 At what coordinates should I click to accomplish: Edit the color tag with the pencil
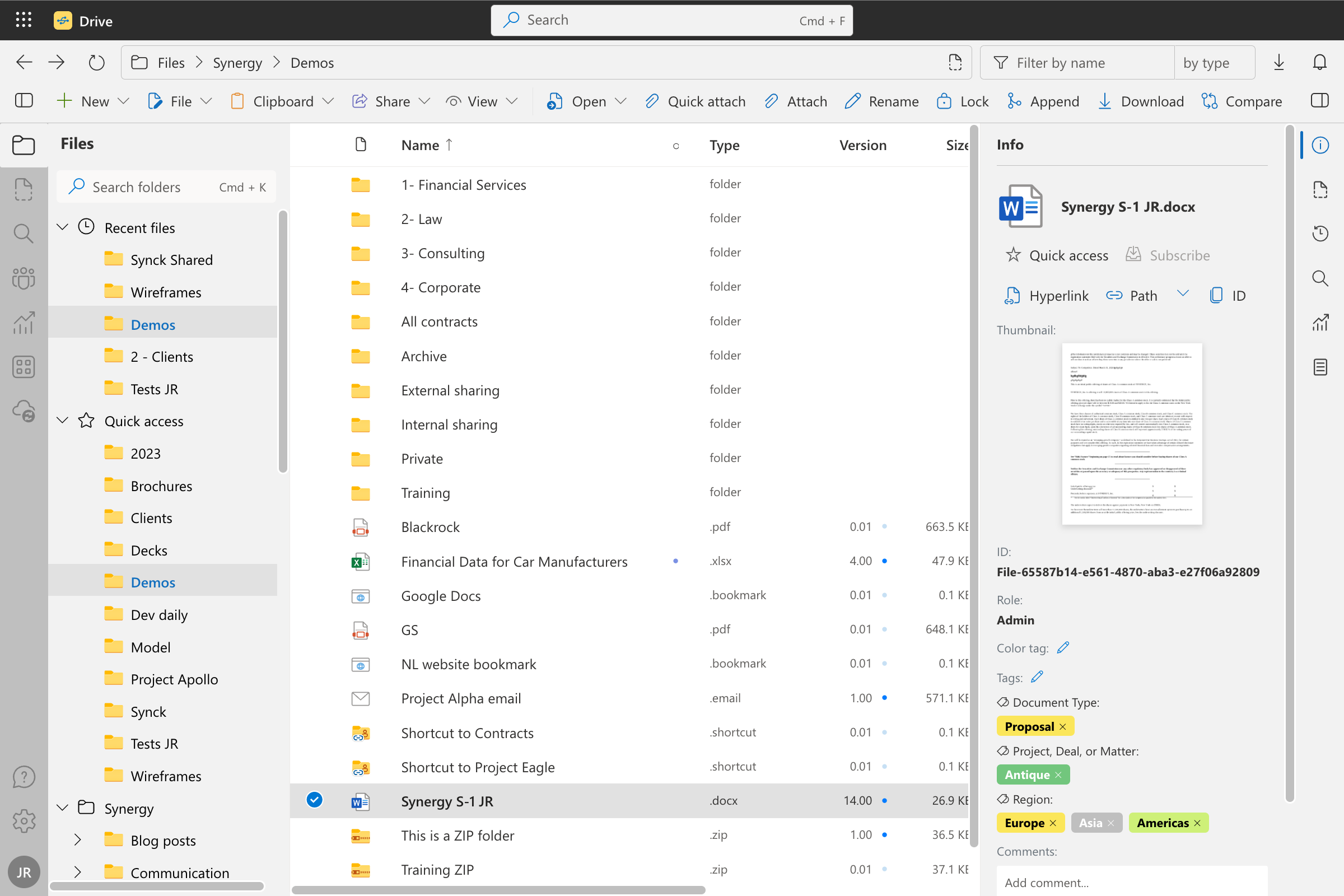[1063, 647]
